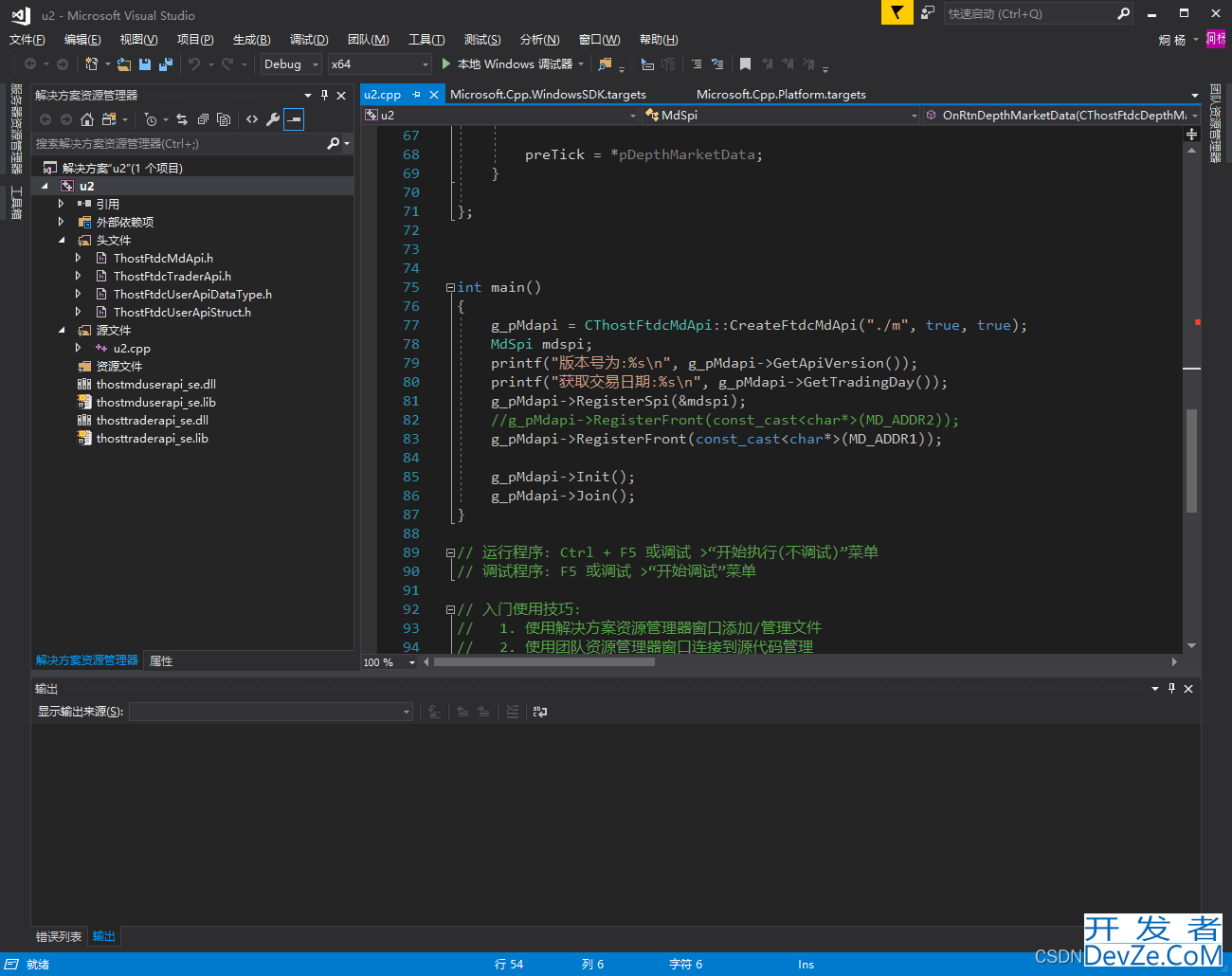Select thostmduserapi_se.dll file
Image resolution: width=1232 pixels, height=976 pixels.
pos(155,384)
